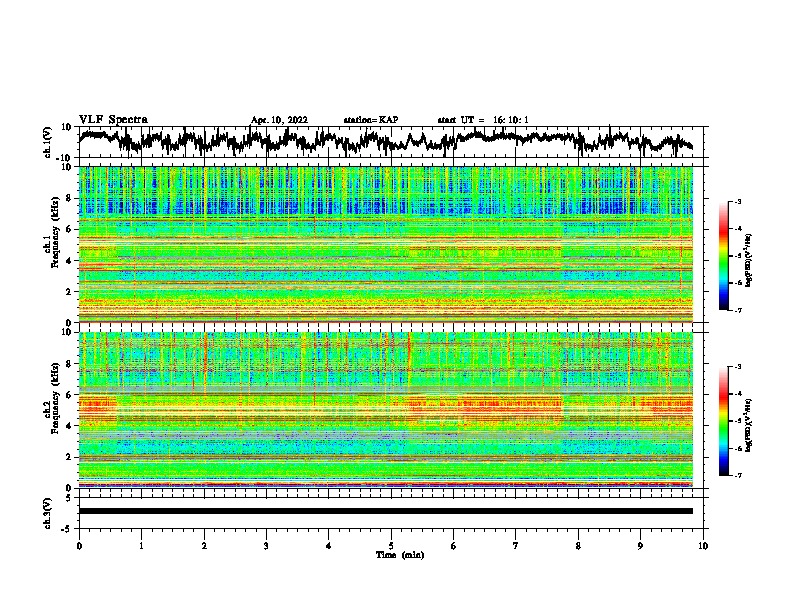Screen dimensions: 792x612
Task: Click the ch.1 color scale bar
Action: click(723, 256)
